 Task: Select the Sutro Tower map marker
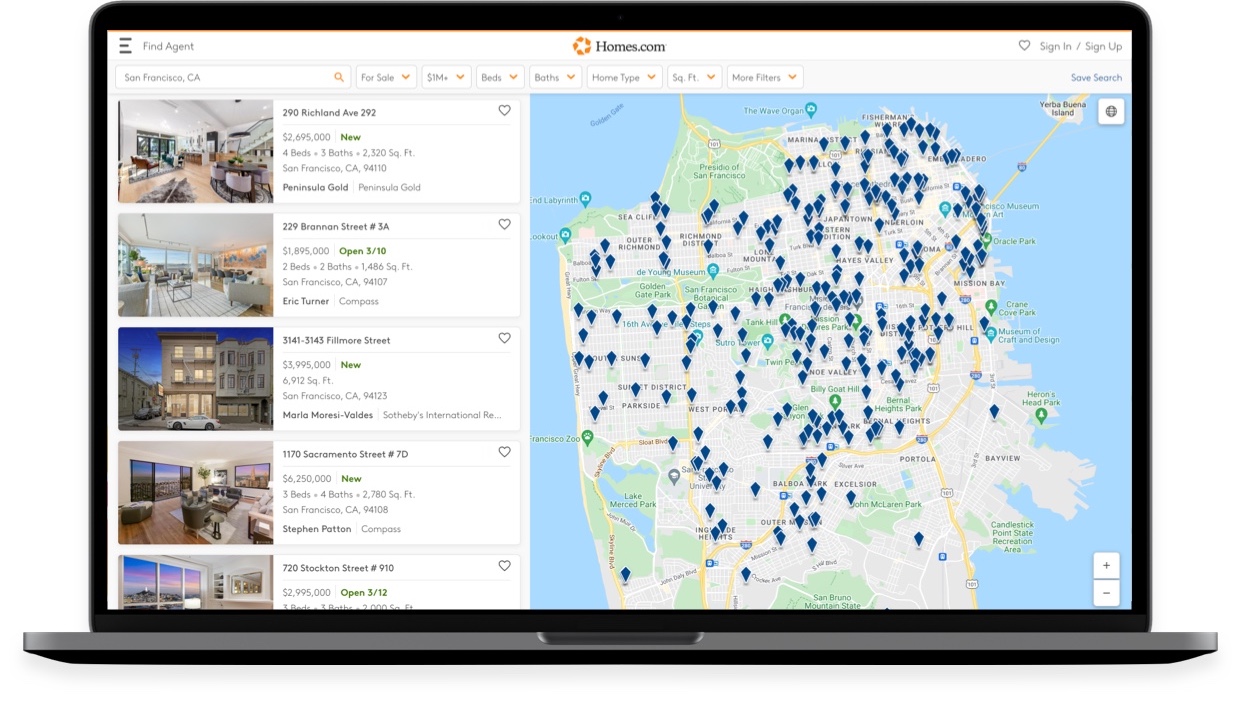point(767,340)
